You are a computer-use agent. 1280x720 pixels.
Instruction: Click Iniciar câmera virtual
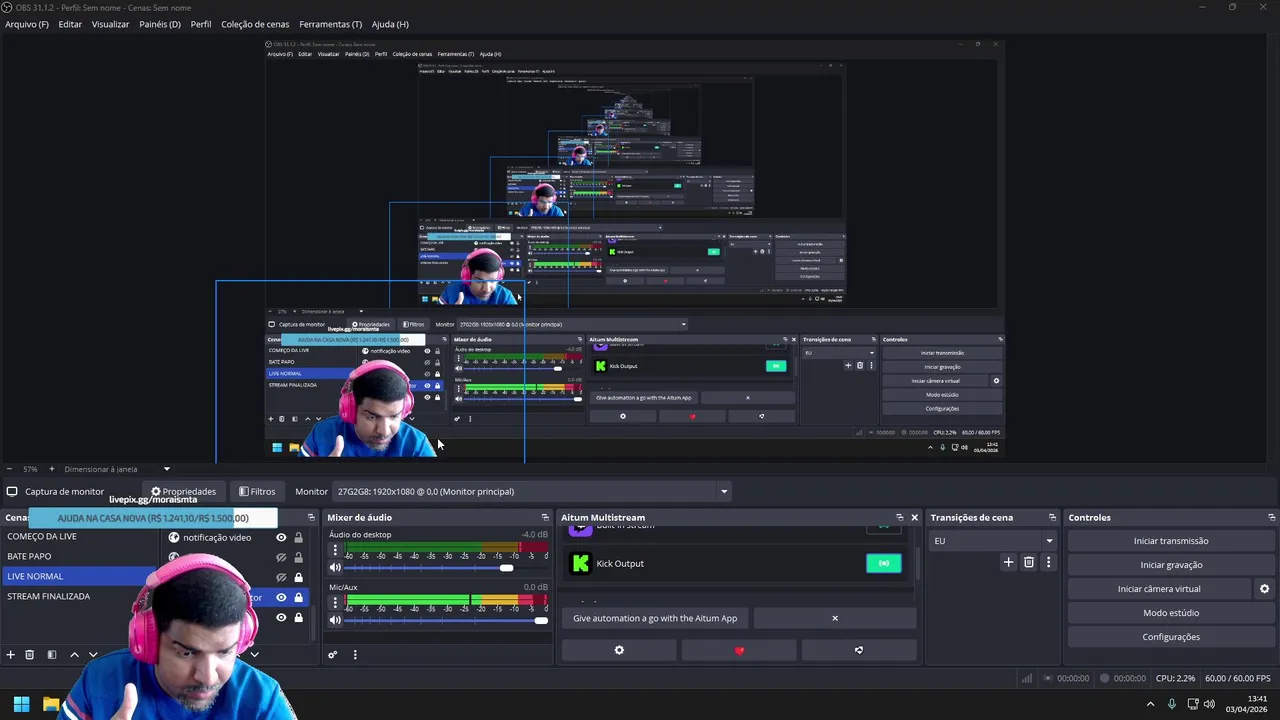point(1159,589)
